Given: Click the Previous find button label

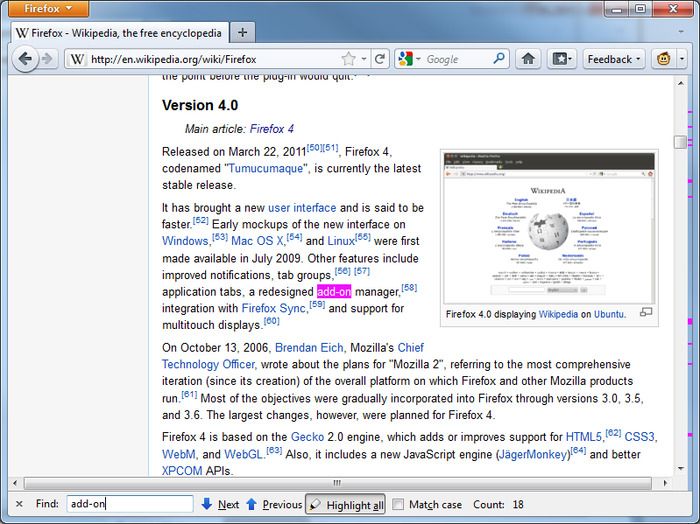Looking at the screenshot, I should (282, 504).
